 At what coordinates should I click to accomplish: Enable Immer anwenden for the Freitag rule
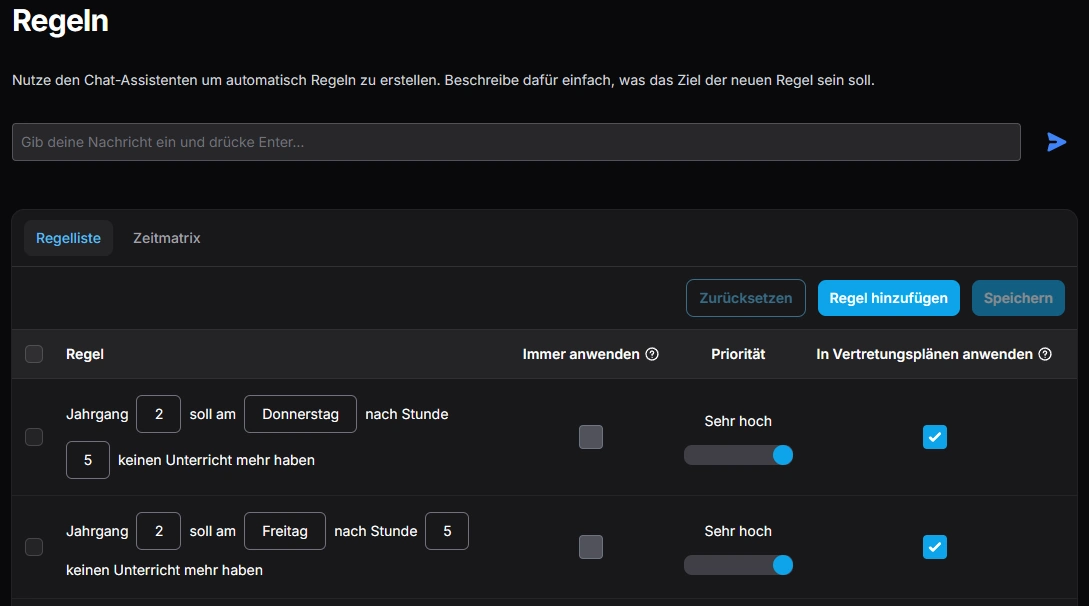(591, 547)
